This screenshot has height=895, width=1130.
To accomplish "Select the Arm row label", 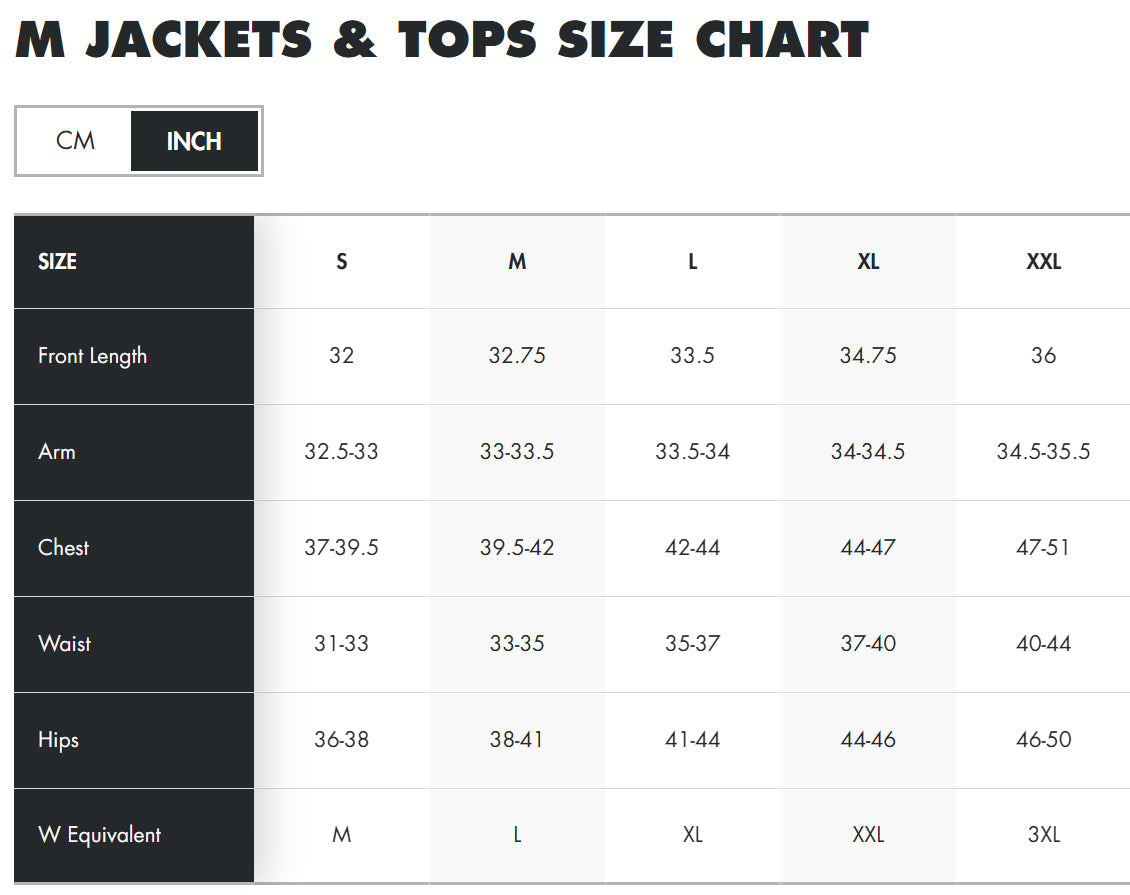I will pos(57,452).
